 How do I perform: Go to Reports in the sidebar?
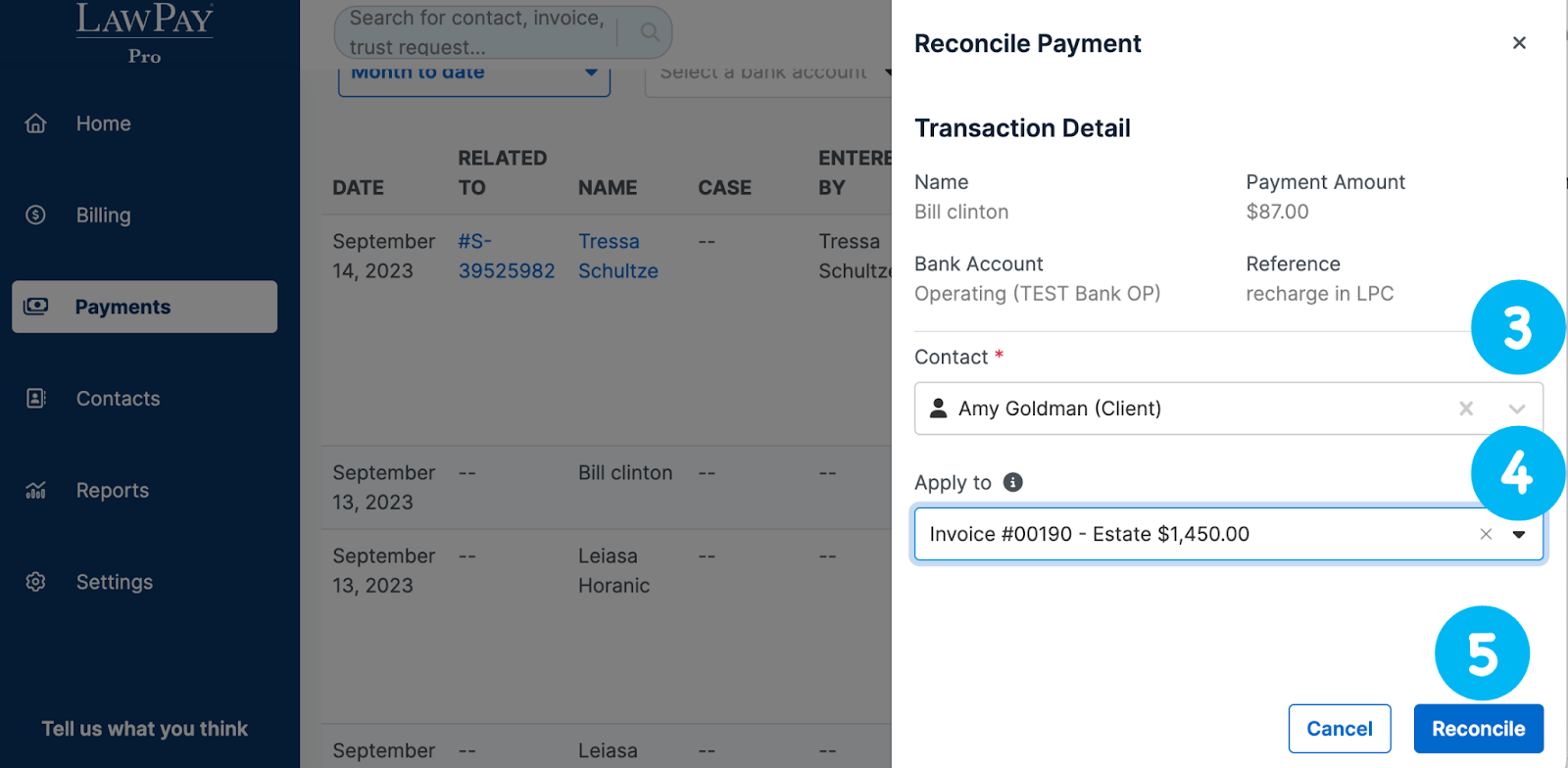coord(113,490)
